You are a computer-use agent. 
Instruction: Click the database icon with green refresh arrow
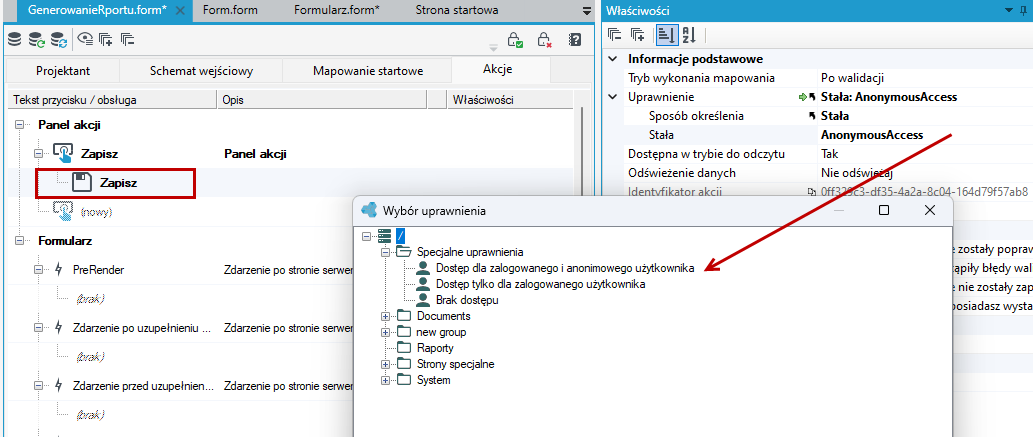pos(37,40)
